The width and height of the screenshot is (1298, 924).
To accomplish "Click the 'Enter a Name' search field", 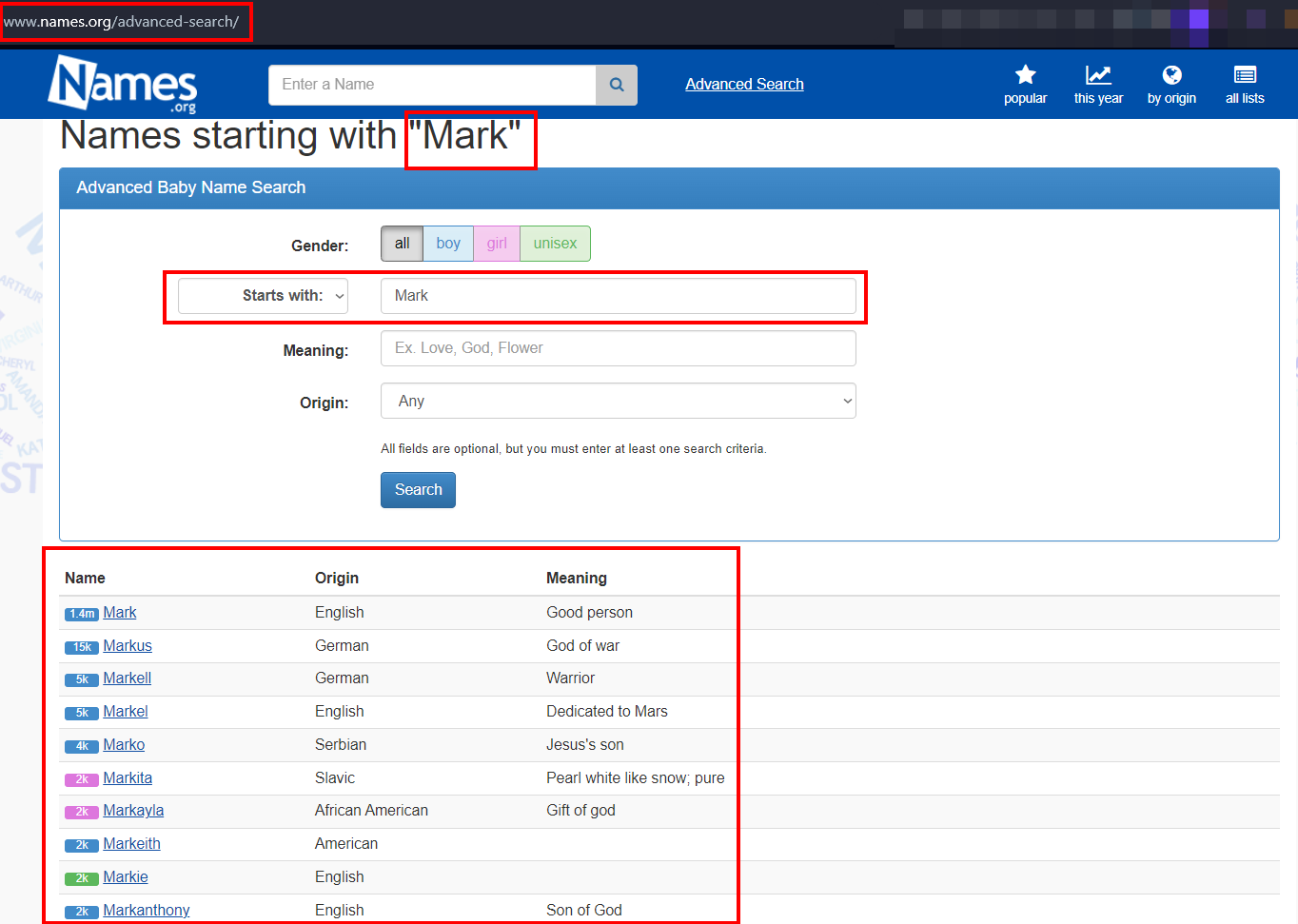I will click(432, 85).
